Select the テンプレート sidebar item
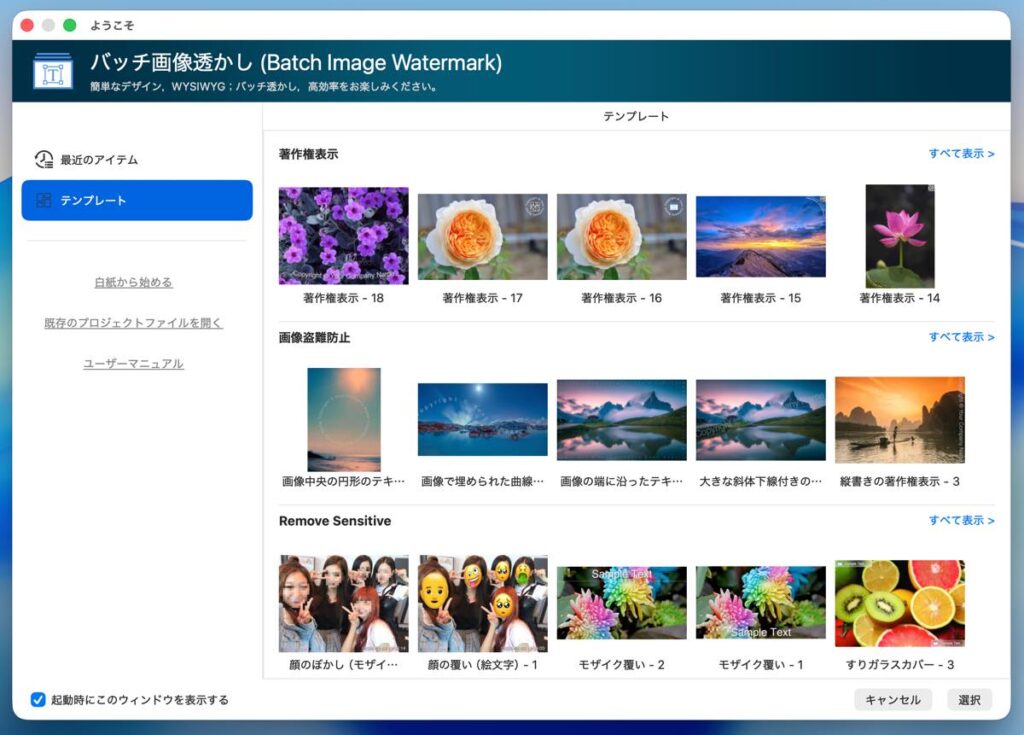 137,200
